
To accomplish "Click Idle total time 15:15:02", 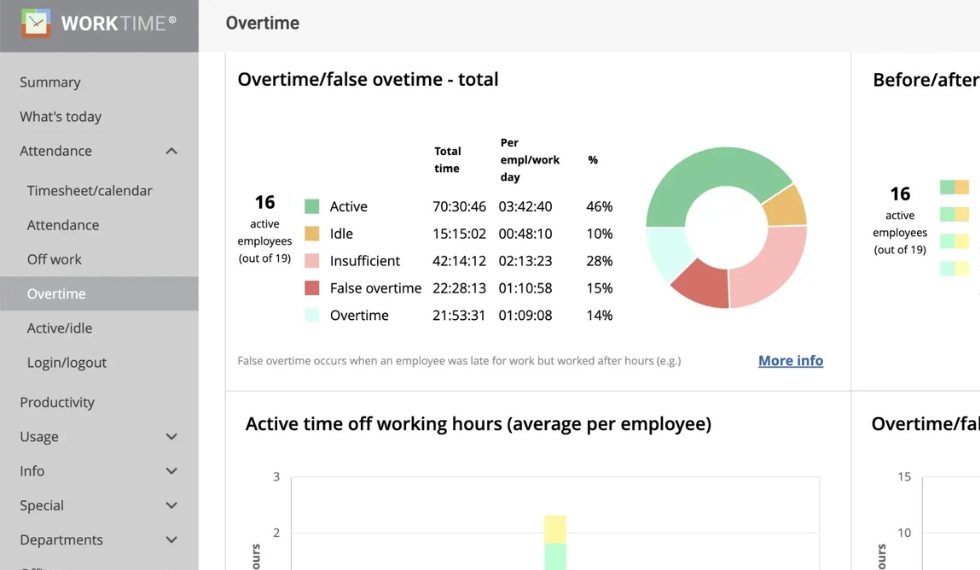I will (x=459, y=234).
